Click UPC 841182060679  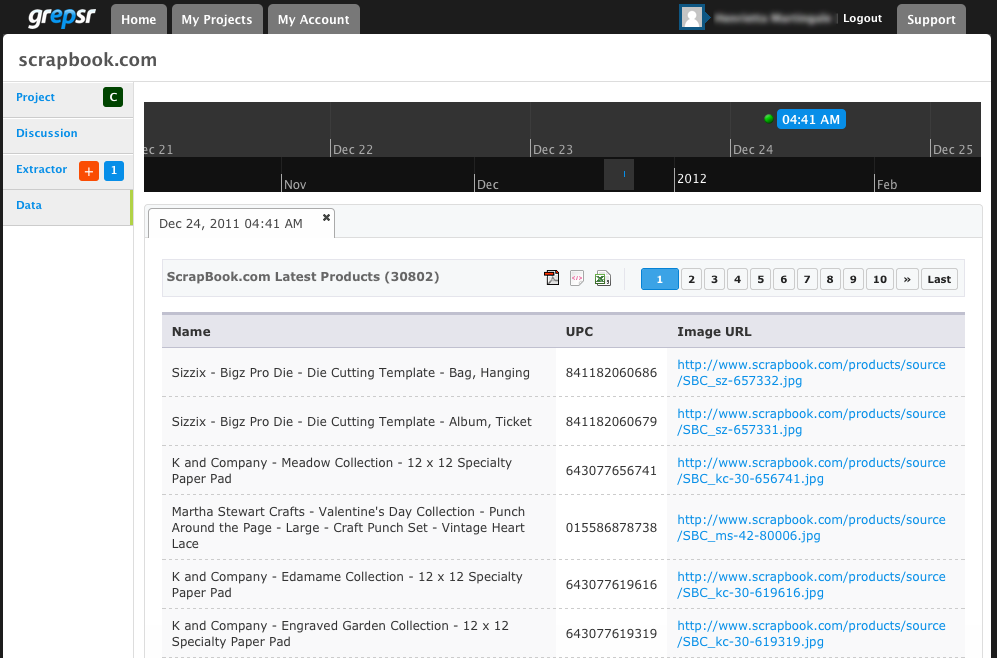pos(611,422)
